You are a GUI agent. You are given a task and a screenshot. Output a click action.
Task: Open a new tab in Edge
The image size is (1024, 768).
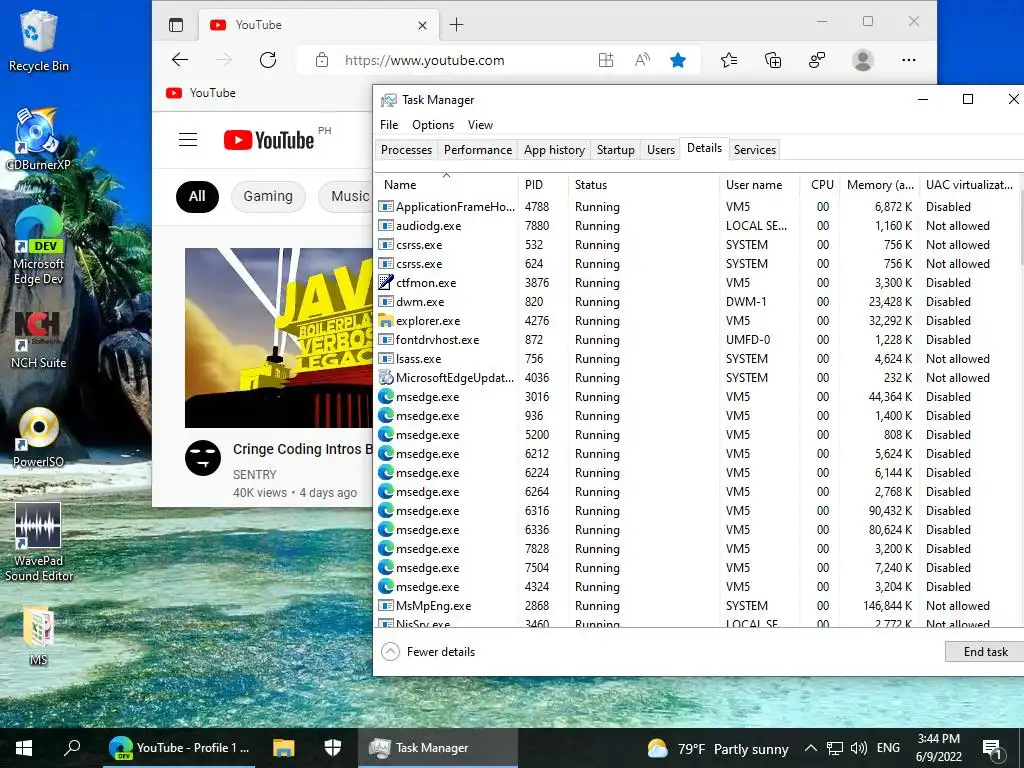456,25
